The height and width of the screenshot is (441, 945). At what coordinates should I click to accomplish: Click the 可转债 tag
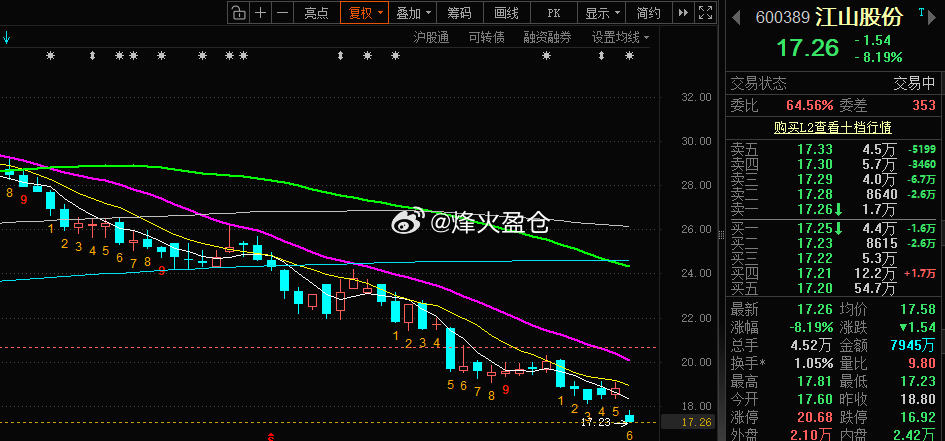tap(486, 37)
